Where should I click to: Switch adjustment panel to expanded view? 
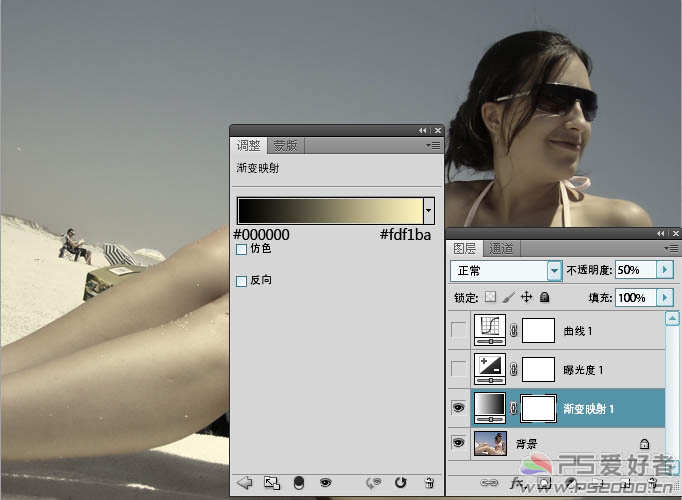[272, 483]
